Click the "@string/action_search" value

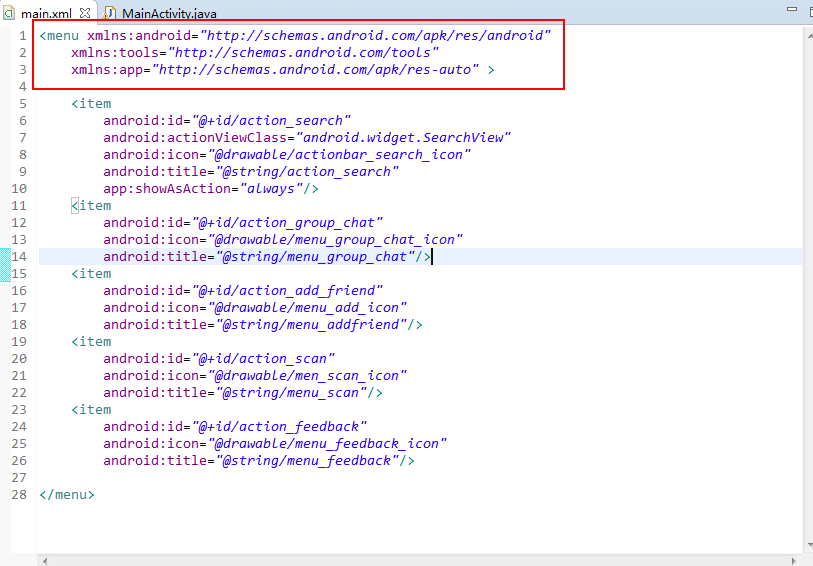pos(307,172)
